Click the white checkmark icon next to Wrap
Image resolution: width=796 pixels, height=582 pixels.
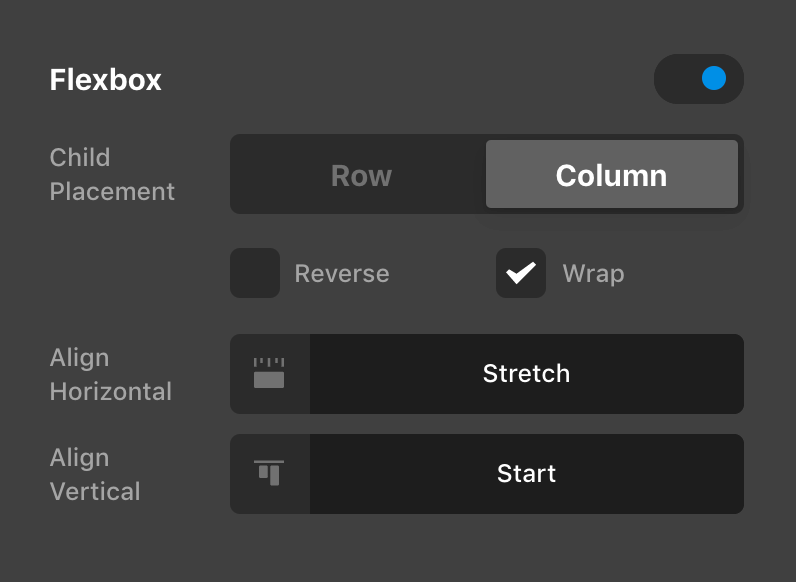[521, 274]
